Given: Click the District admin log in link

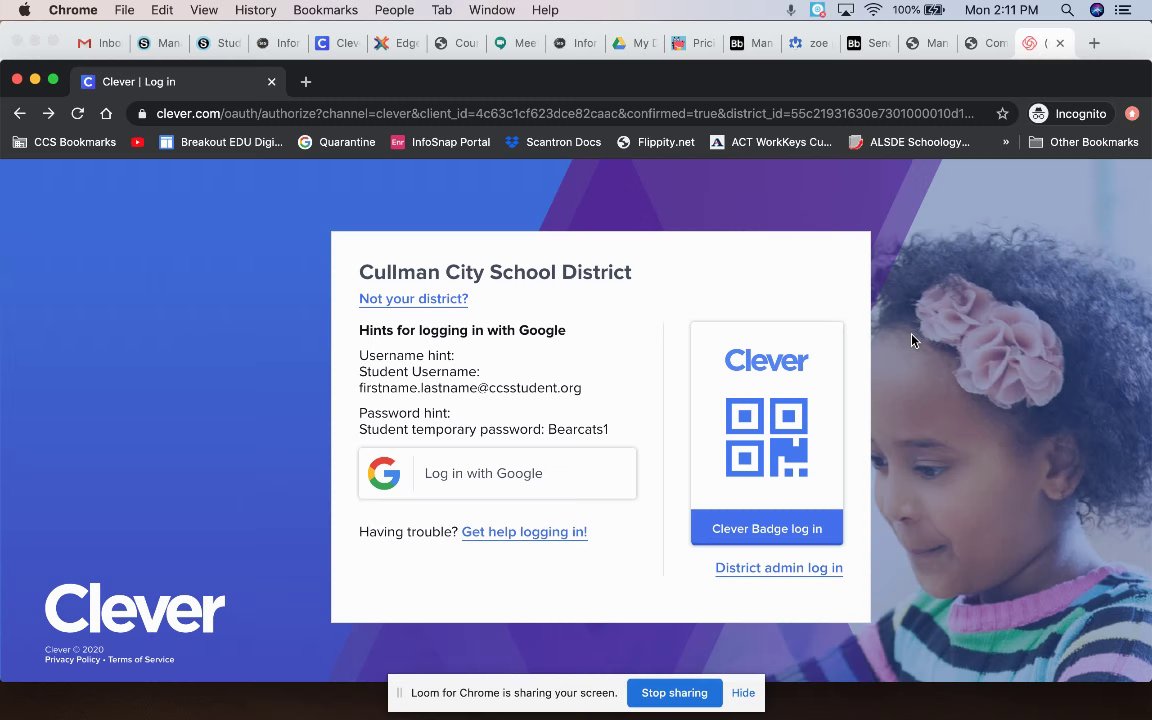Looking at the screenshot, I should [x=779, y=567].
